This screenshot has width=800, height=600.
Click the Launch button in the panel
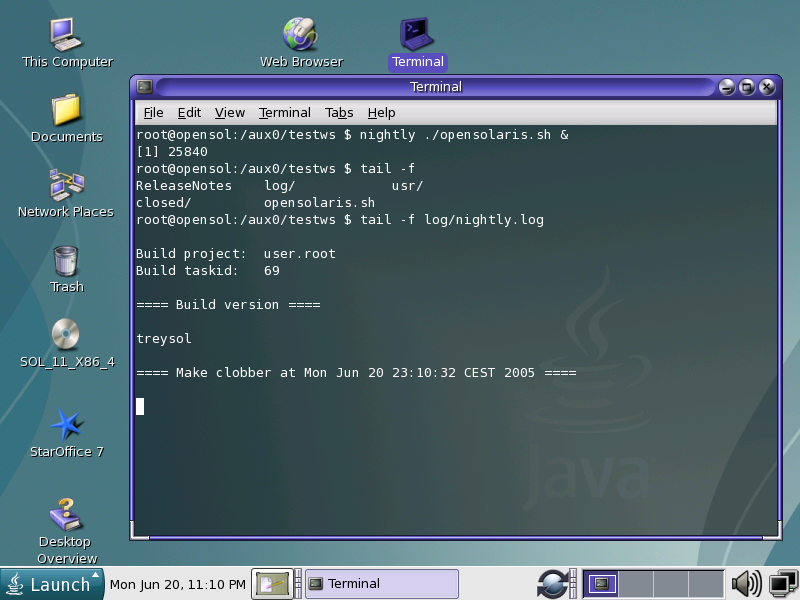[52, 584]
